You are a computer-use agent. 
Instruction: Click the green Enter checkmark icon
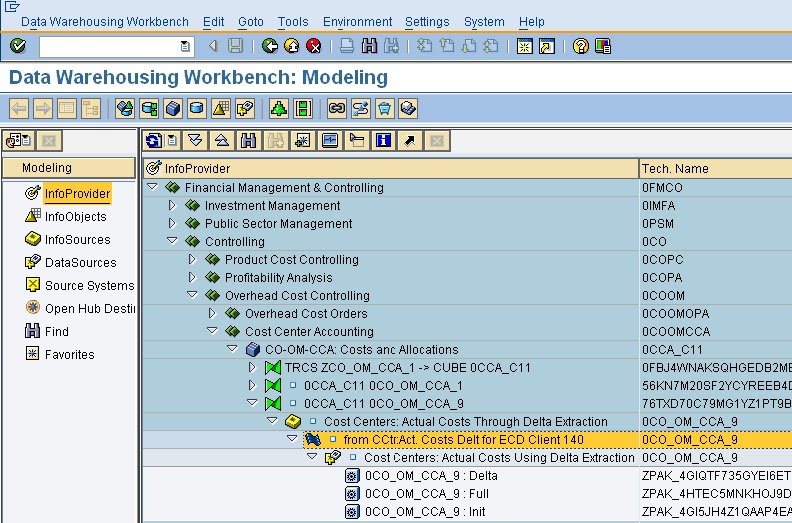pos(18,46)
